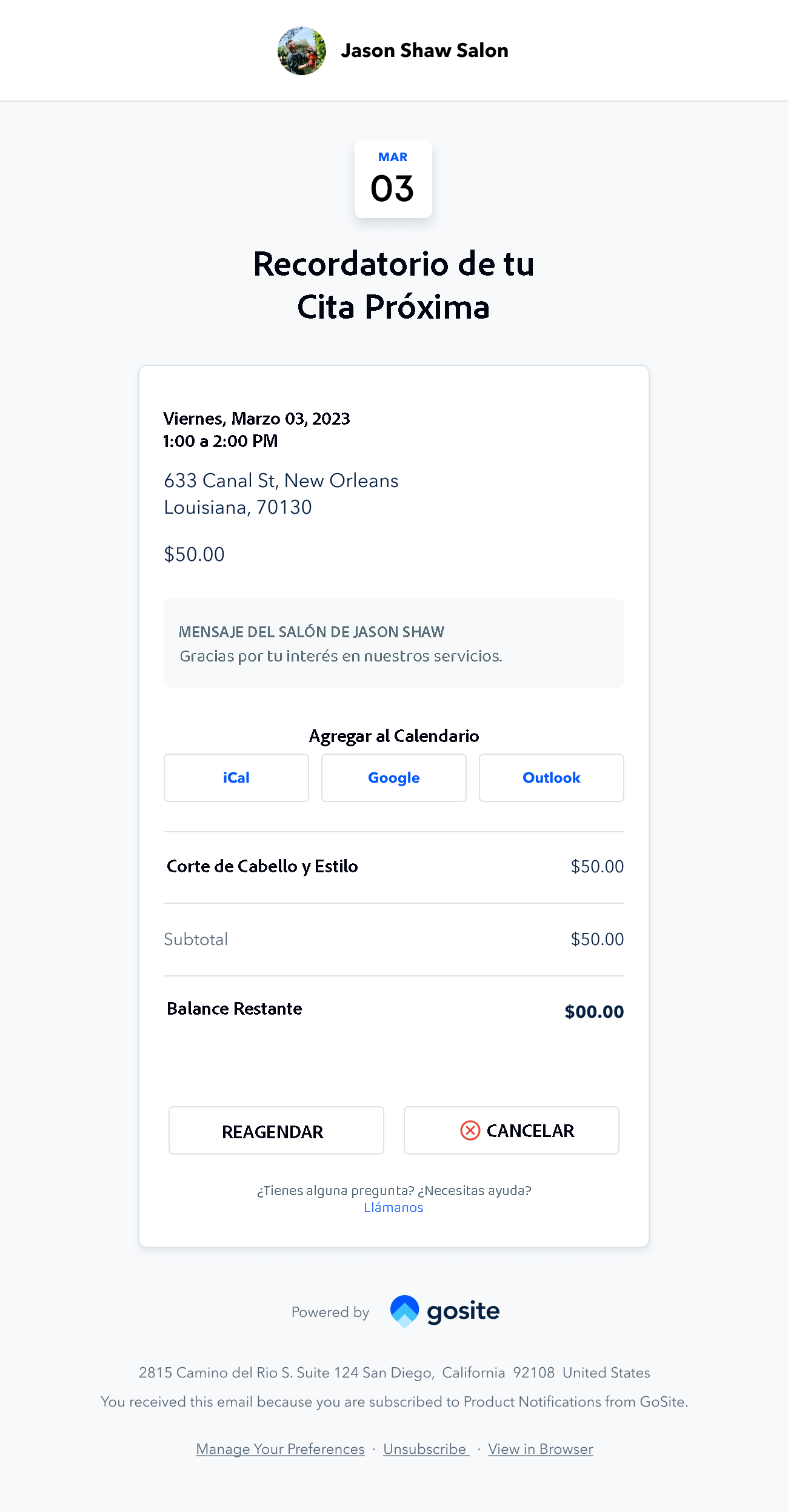
Task: Click the gosite wordmark text
Action: [x=463, y=1311]
